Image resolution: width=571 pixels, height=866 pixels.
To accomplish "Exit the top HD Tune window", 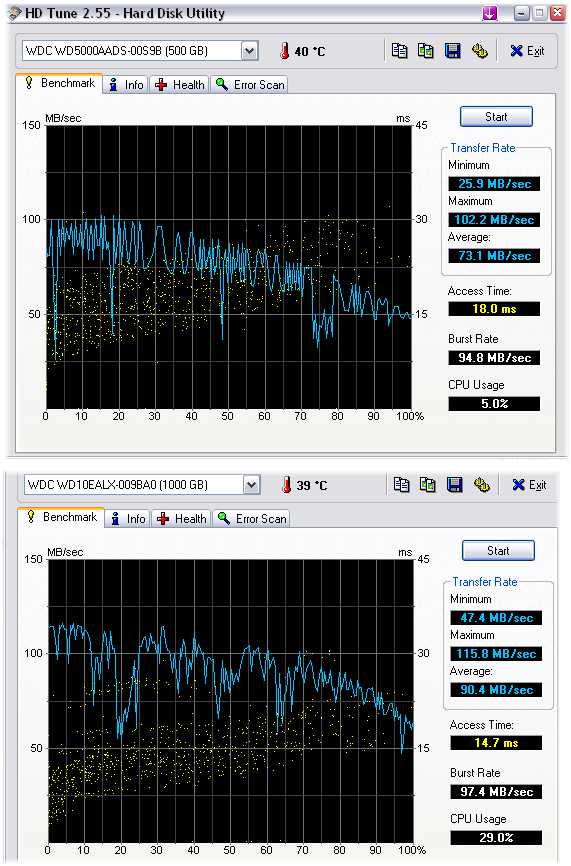I will coord(527,51).
